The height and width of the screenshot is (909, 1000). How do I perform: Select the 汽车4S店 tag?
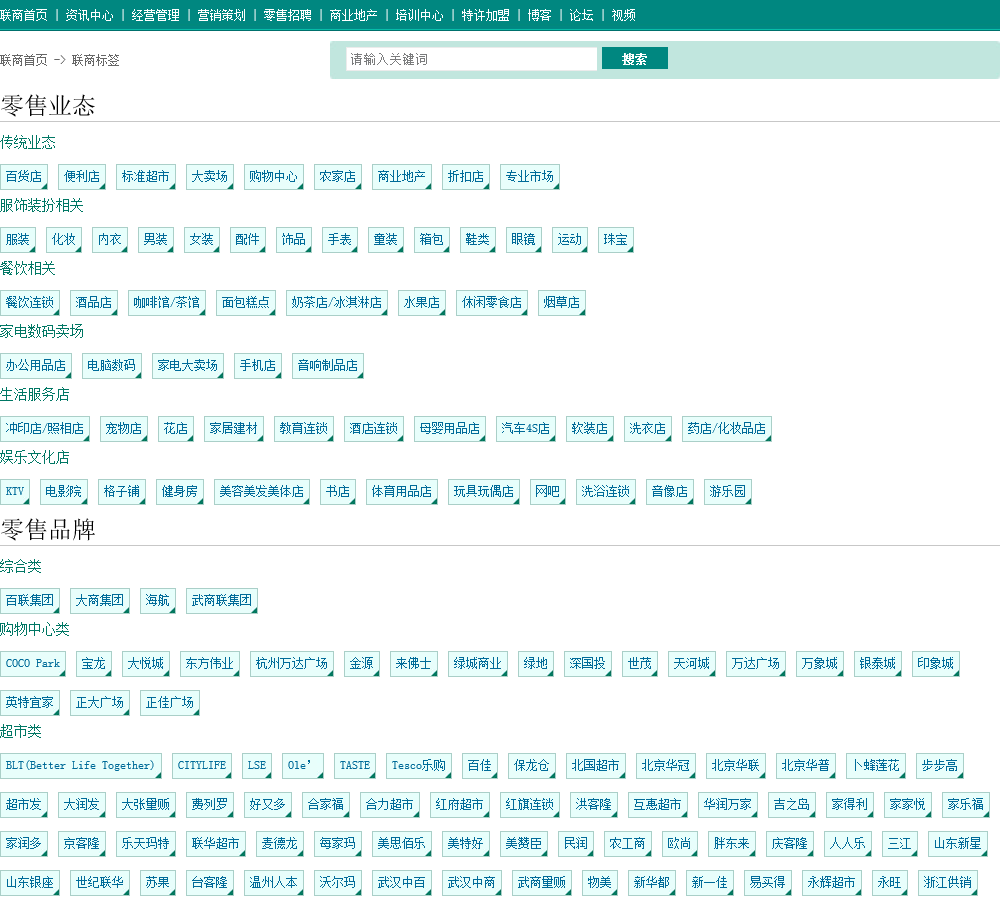click(x=526, y=429)
